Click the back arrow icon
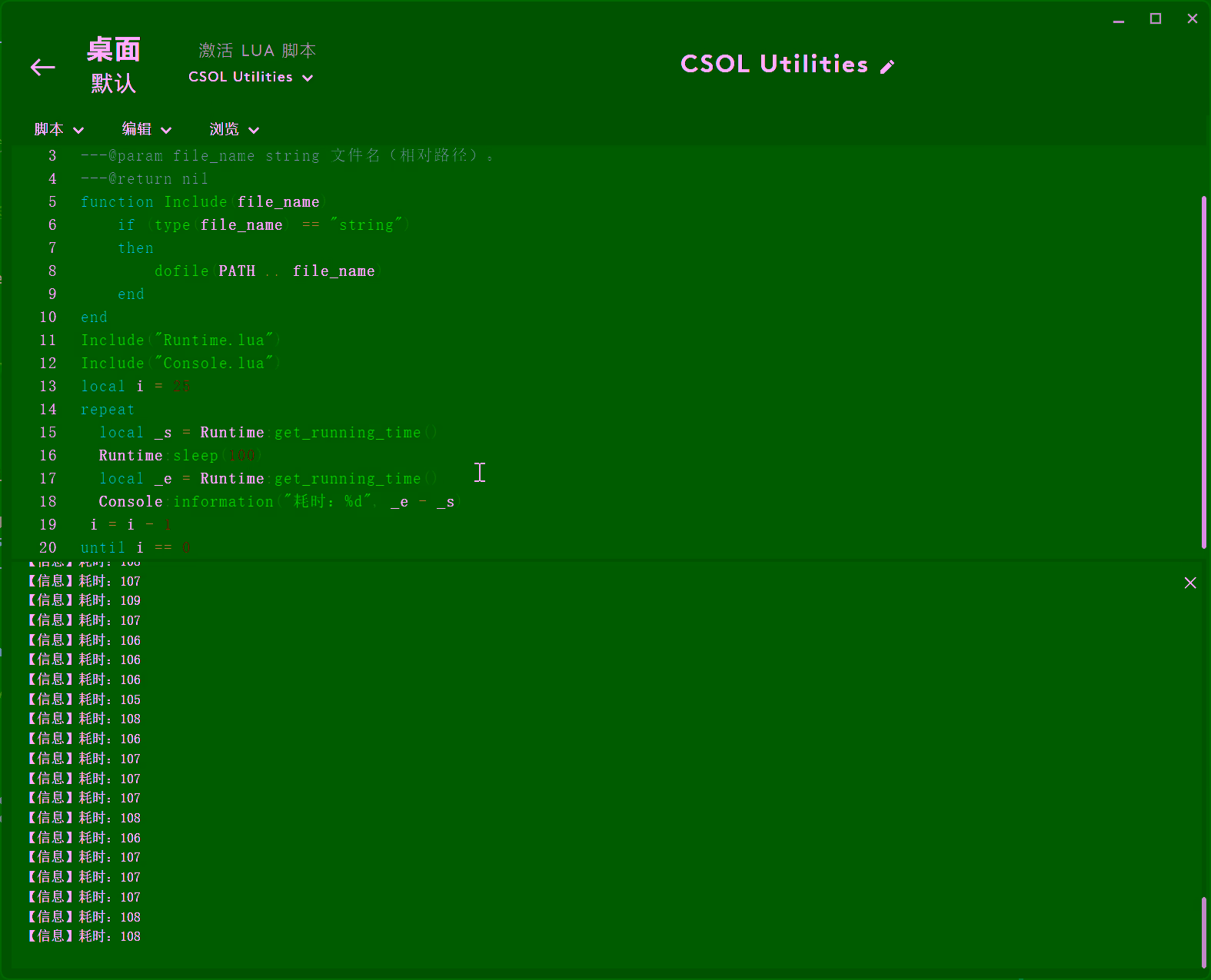The image size is (1211, 980). click(43, 68)
